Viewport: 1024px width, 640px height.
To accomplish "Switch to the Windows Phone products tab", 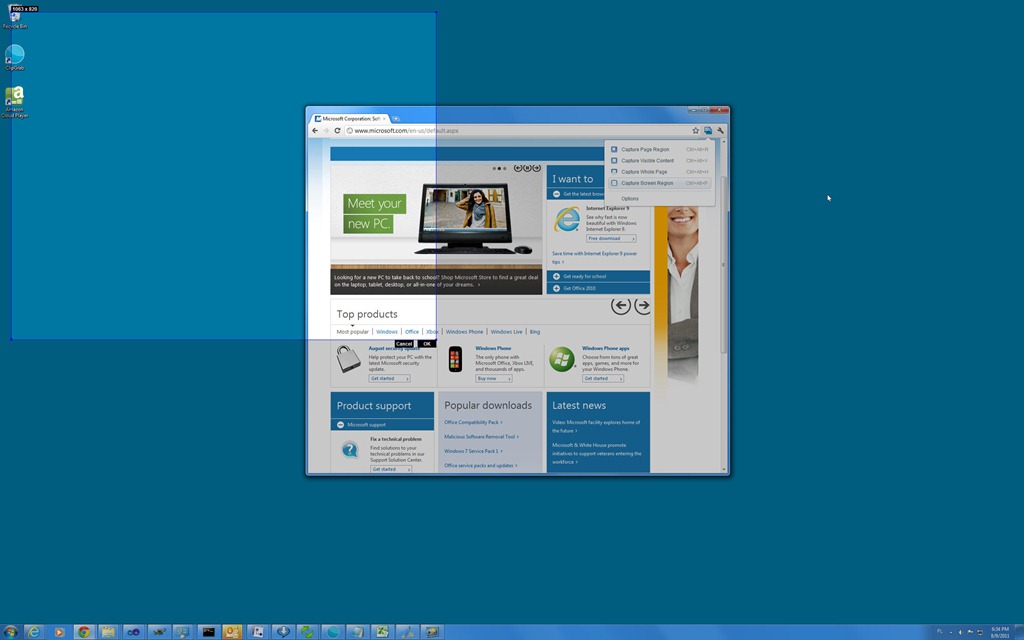I will 464,332.
